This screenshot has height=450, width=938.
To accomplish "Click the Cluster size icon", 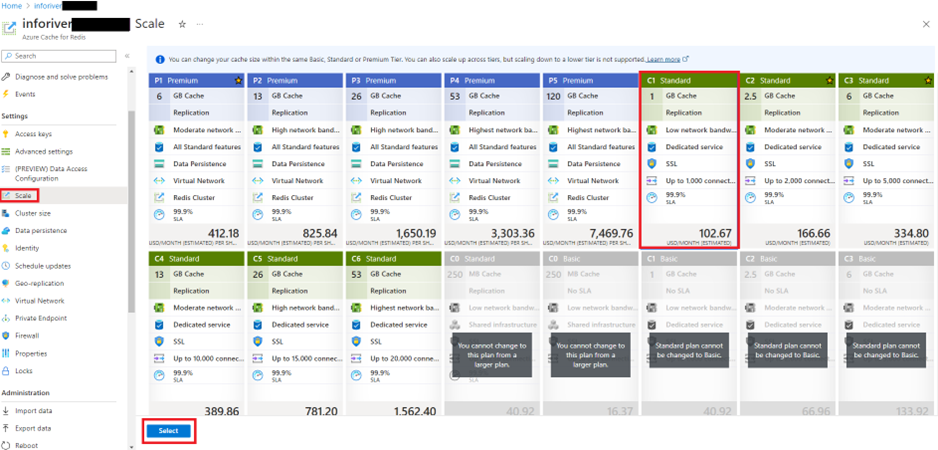I will (7, 213).
